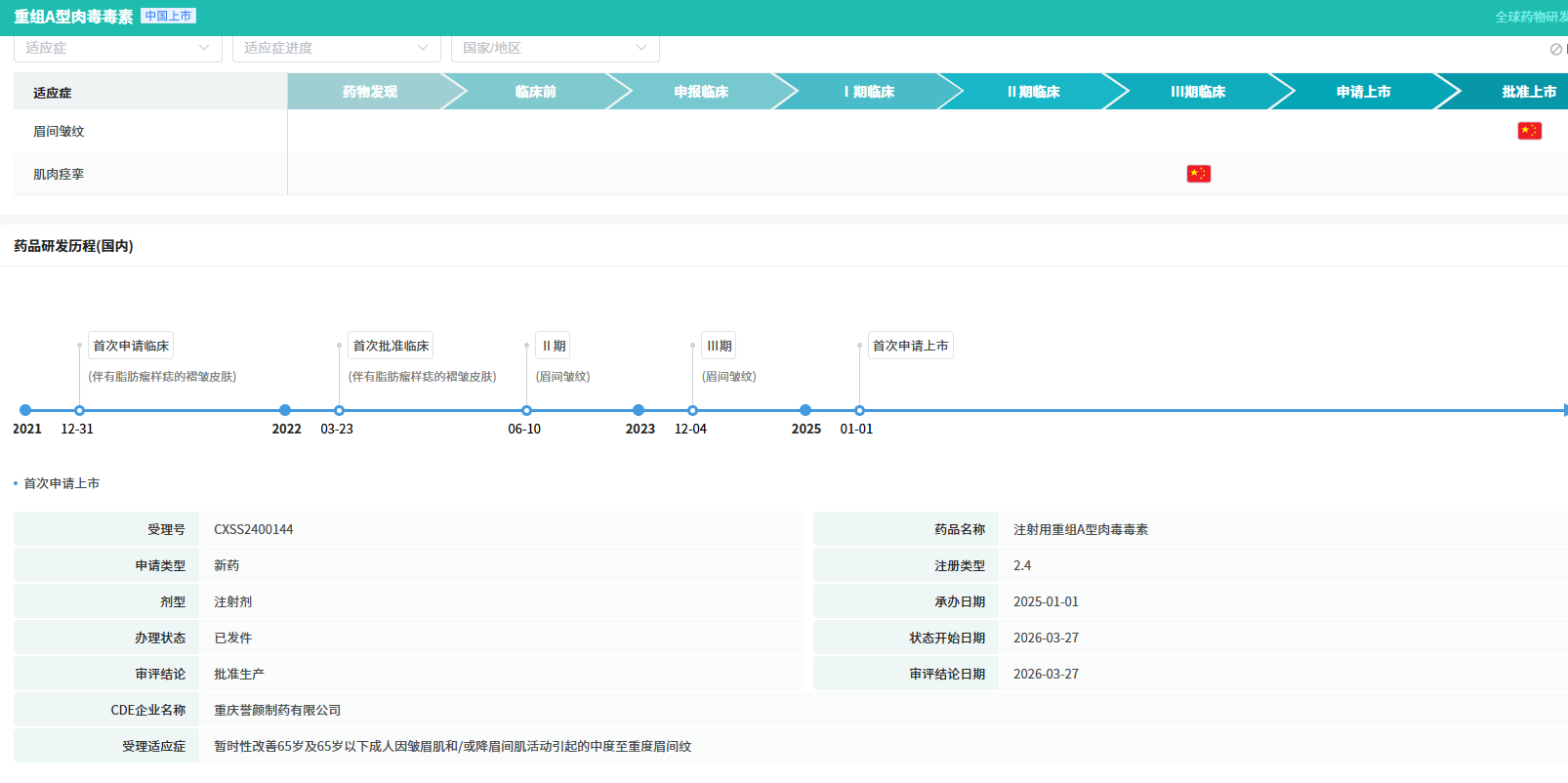Click the III期 timeline label
1568x783 pixels.
719,346
